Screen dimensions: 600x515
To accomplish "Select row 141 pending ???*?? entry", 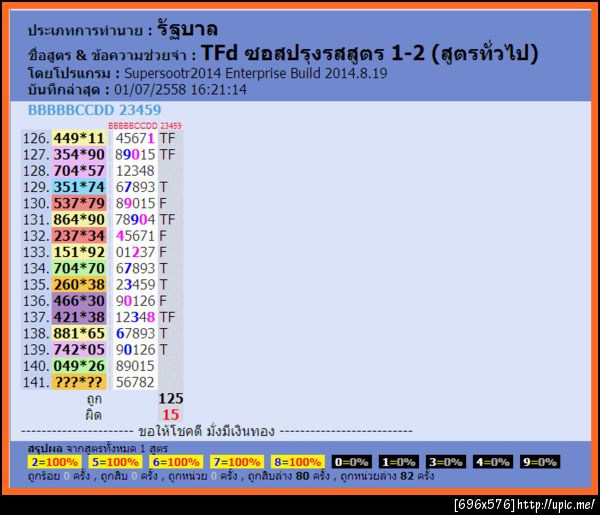I will point(79,382).
